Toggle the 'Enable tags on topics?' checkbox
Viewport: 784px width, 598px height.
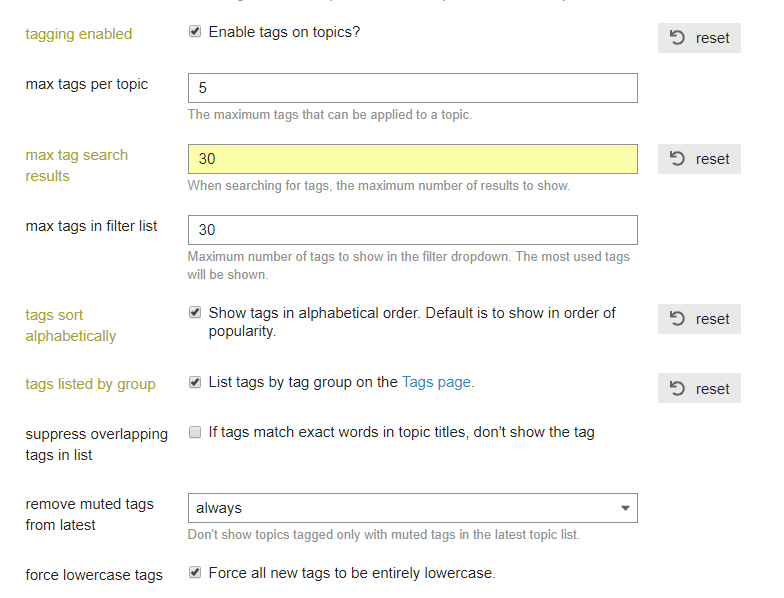(195, 32)
